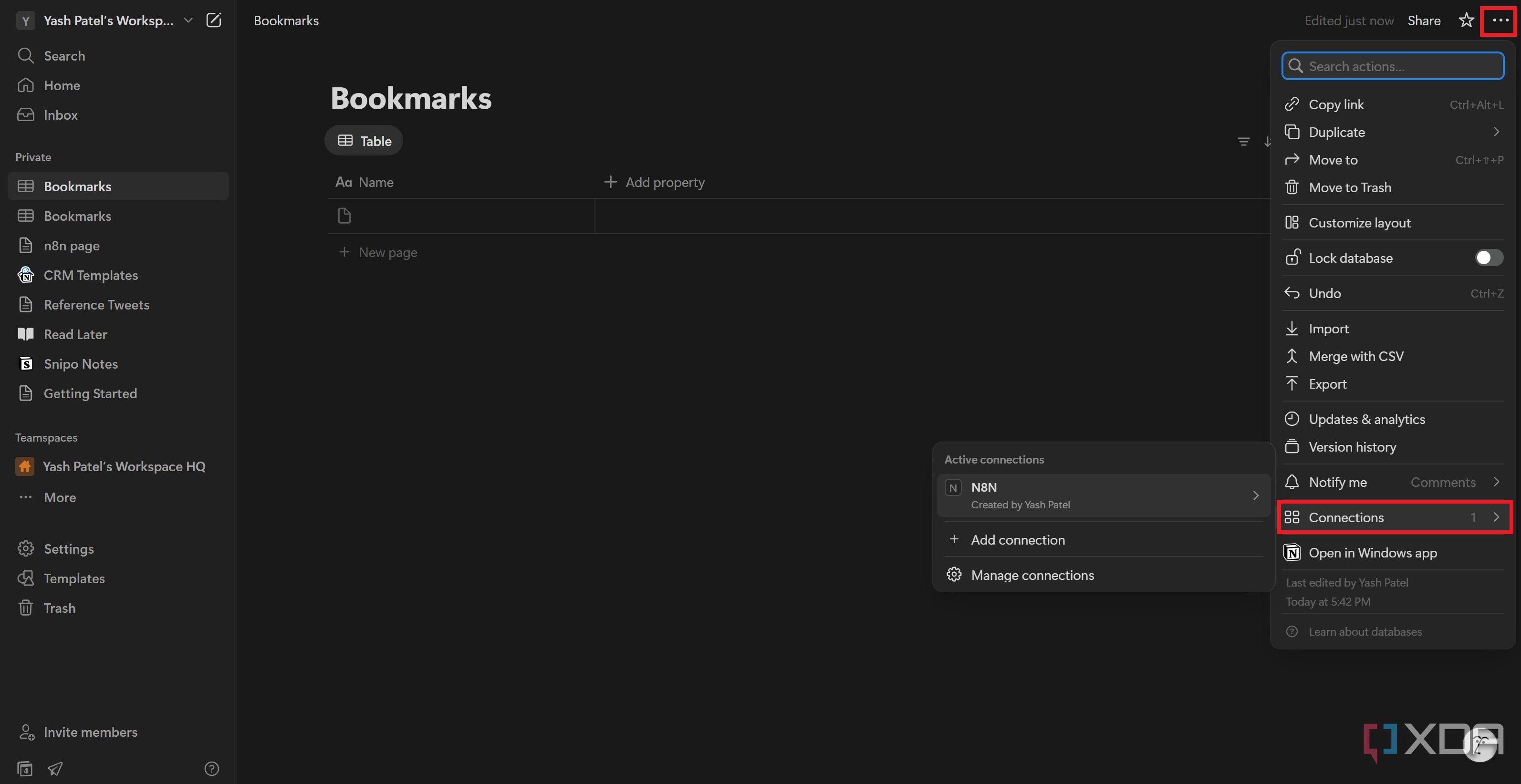Open Yash Patel's Workspace HQ teamspace
Image resolution: width=1521 pixels, height=784 pixels.
[x=118, y=466]
